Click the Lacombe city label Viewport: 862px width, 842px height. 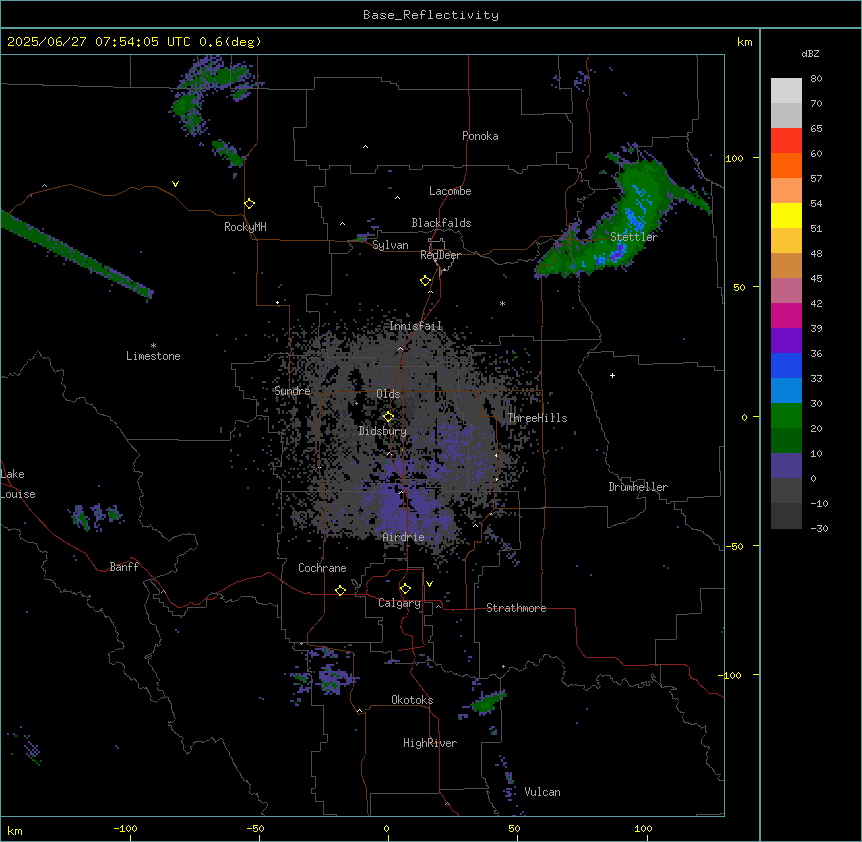pyautogui.click(x=450, y=191)
